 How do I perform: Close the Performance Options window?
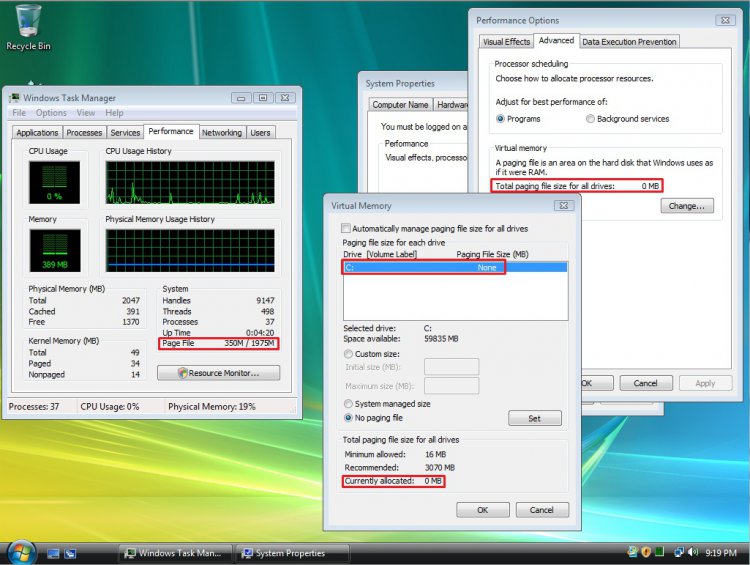click(x=725, y=20)
